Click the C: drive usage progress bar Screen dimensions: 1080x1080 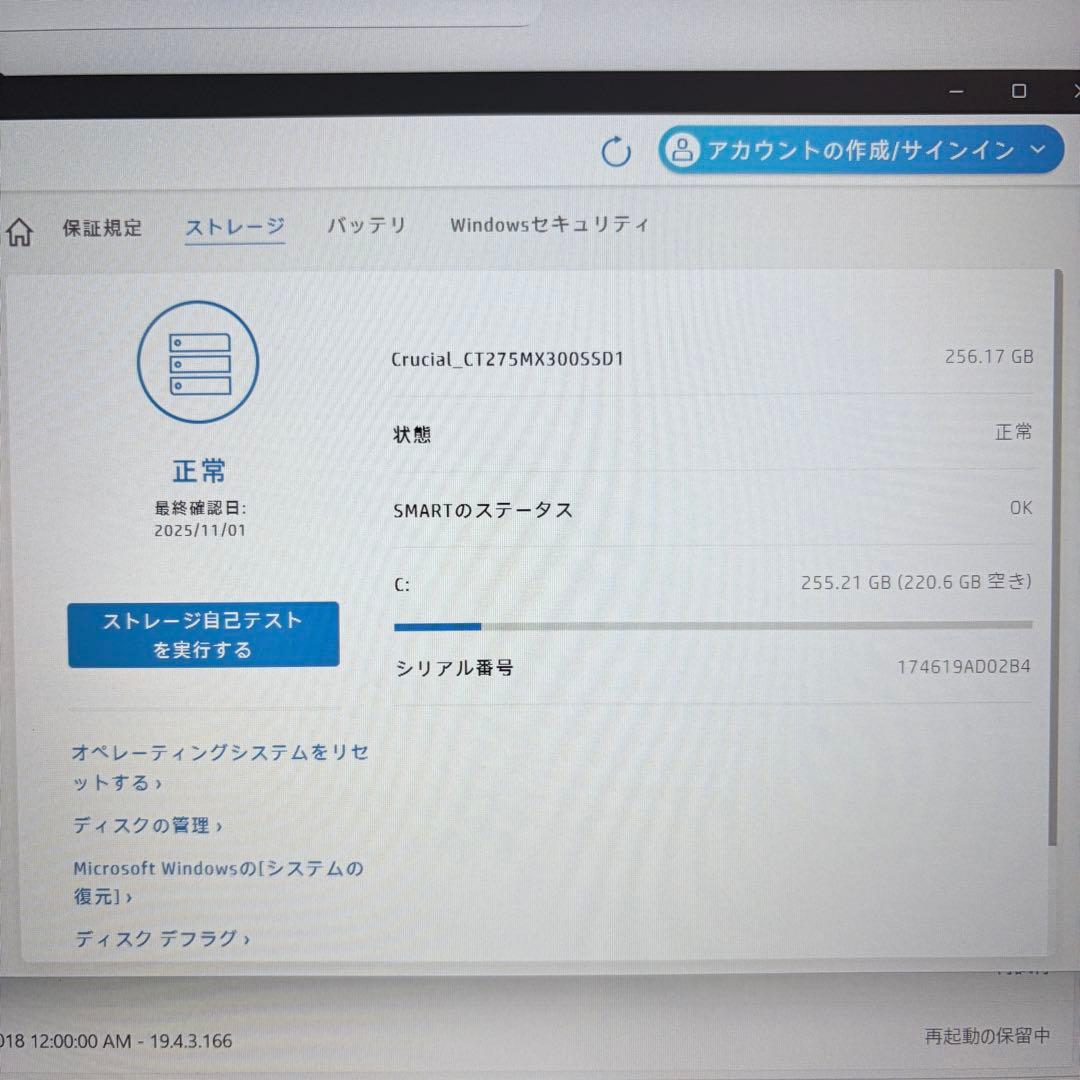coord(714,627)
